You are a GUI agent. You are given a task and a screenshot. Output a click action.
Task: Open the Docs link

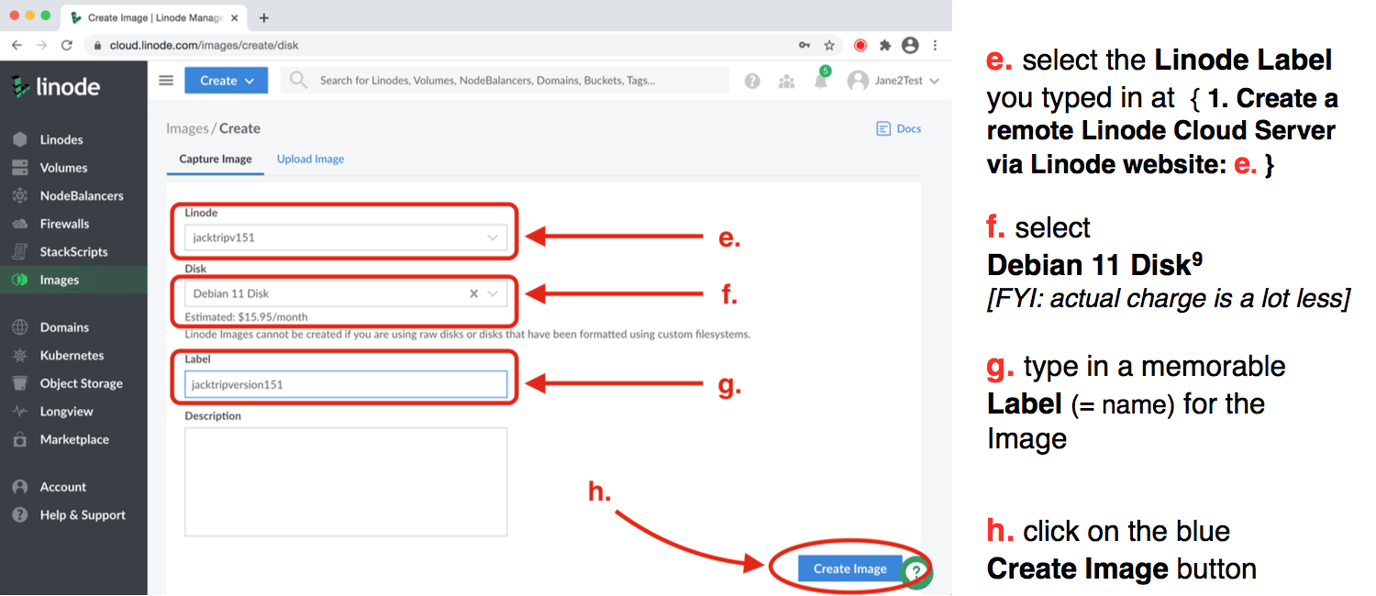(x=898, y=128)
